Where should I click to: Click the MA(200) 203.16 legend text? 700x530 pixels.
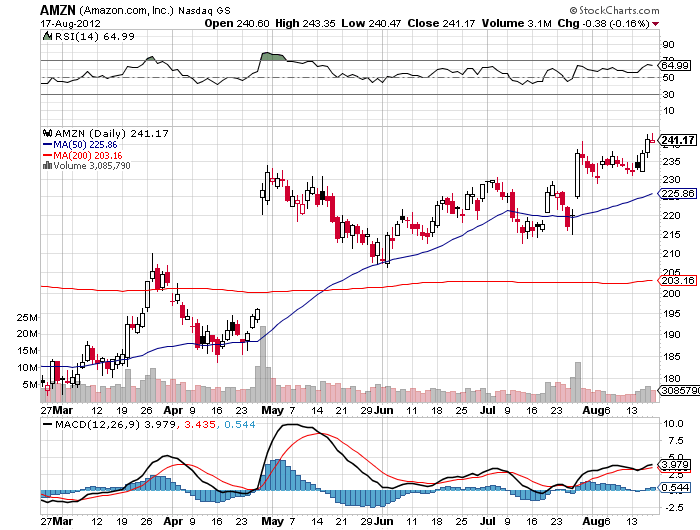click(88, 155)
